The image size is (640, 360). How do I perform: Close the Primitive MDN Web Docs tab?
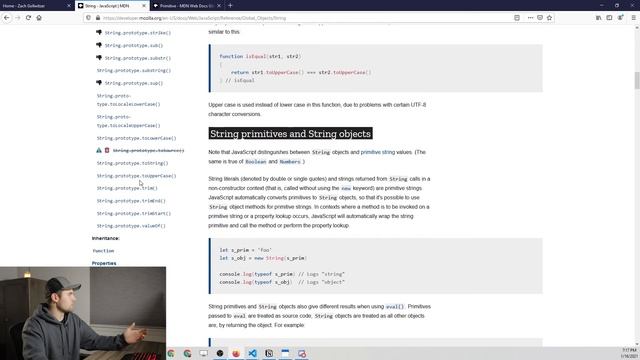[219, 6]
